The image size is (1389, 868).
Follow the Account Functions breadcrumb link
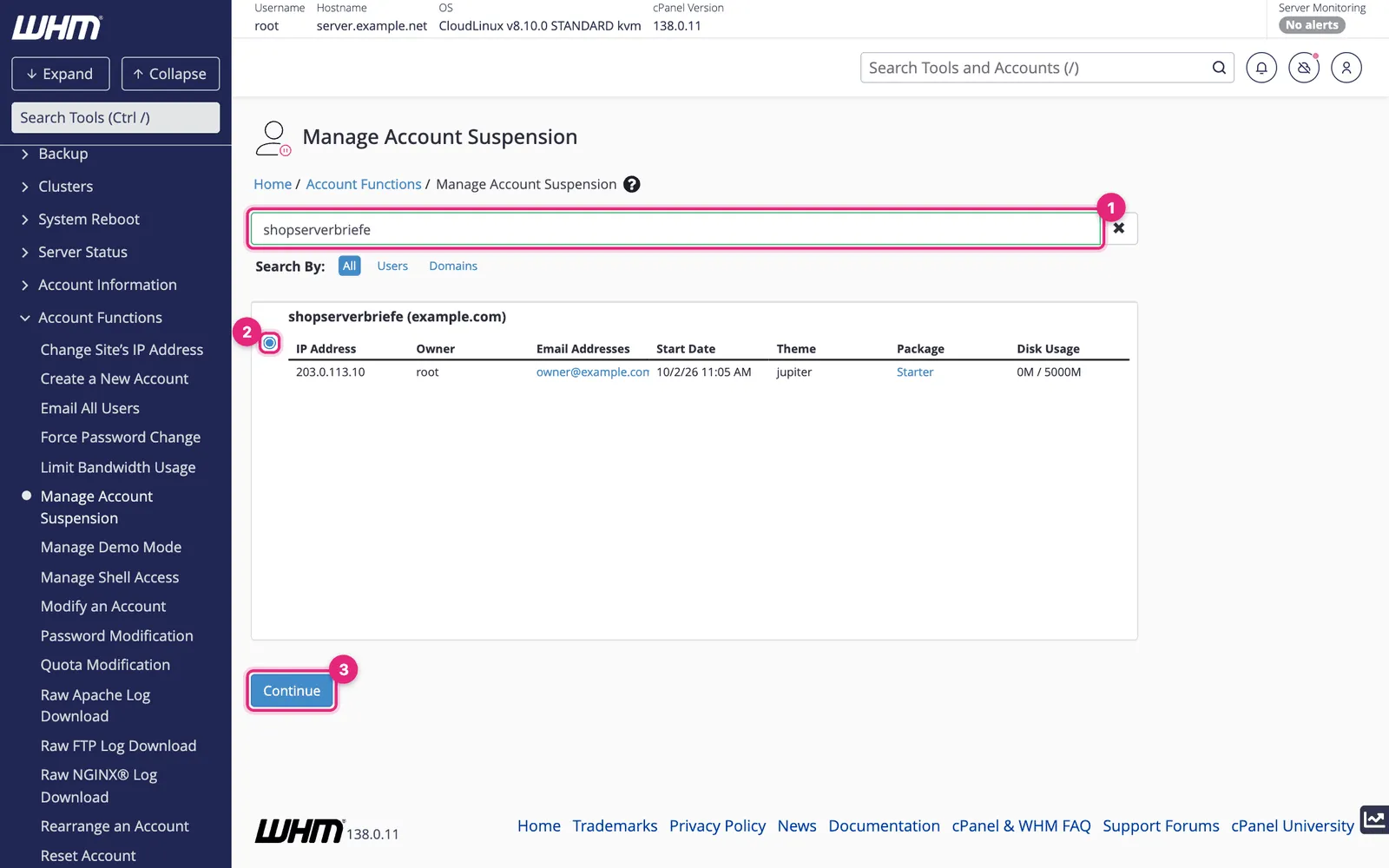point(364,184)
